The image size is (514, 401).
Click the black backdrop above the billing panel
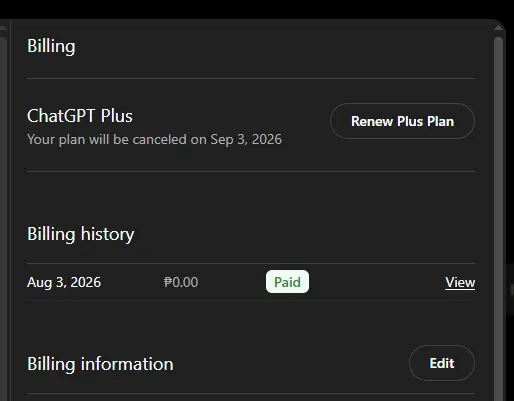pyautogui.click(x=257, y=9)
